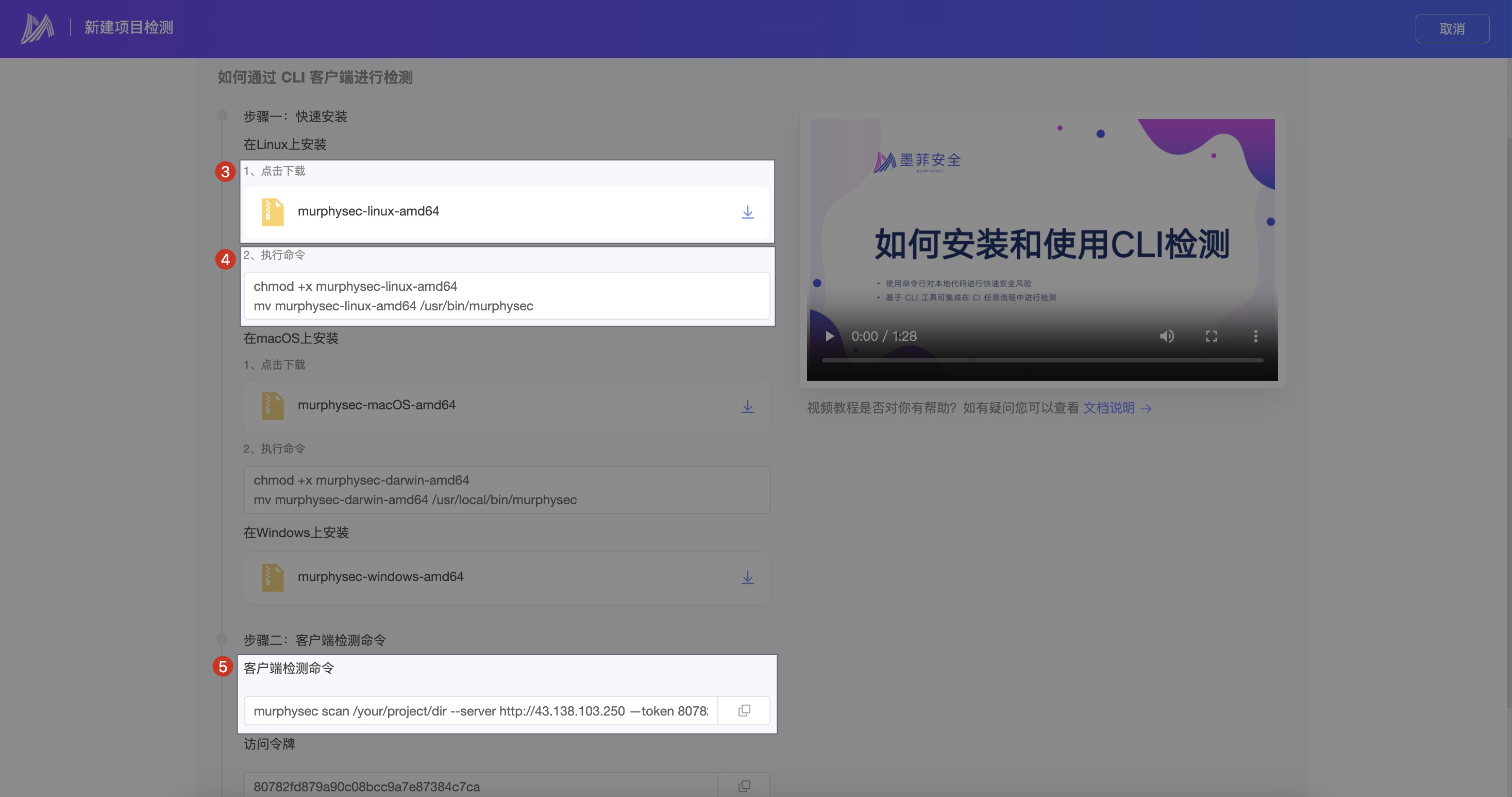1512x797 pixels.
Task: Play the CLI tutorial video
Action: [829, 336]
